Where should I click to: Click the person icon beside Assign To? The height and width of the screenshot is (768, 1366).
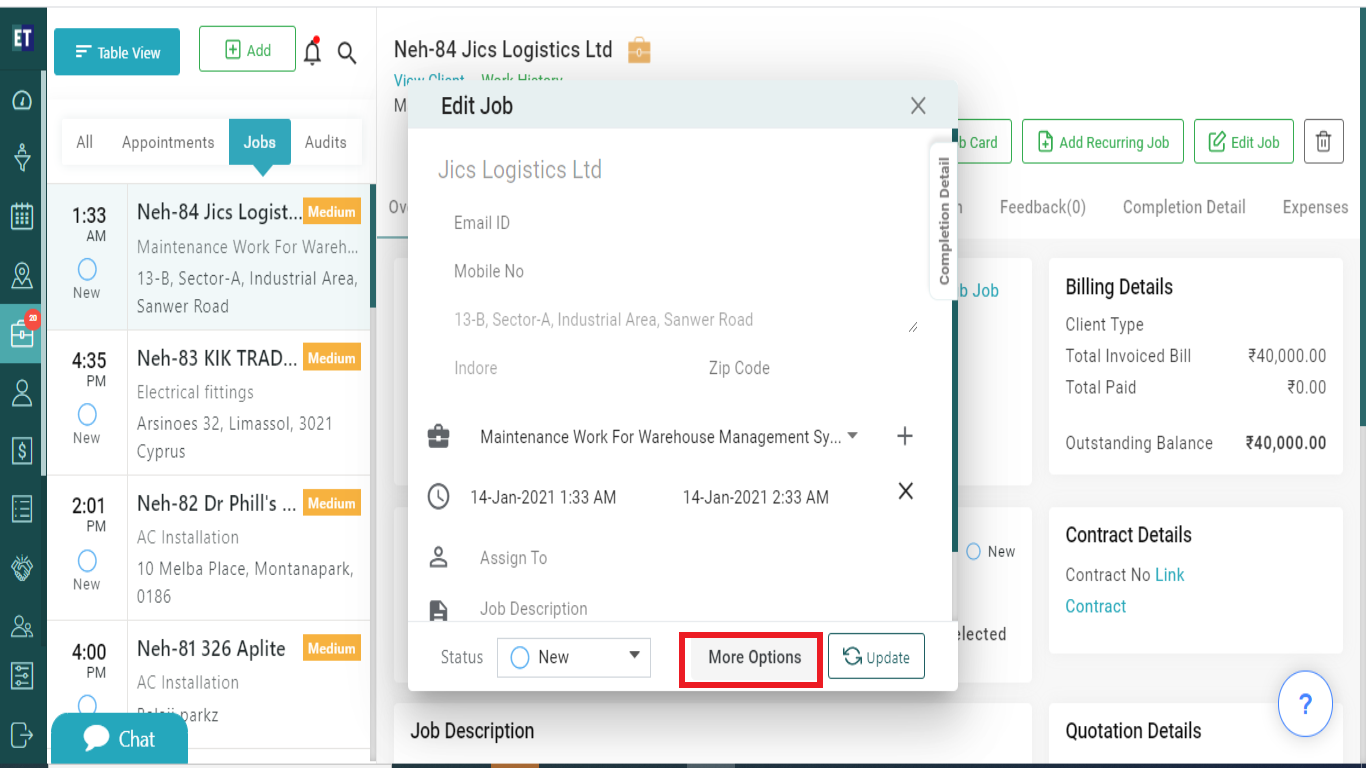[438, 557]
